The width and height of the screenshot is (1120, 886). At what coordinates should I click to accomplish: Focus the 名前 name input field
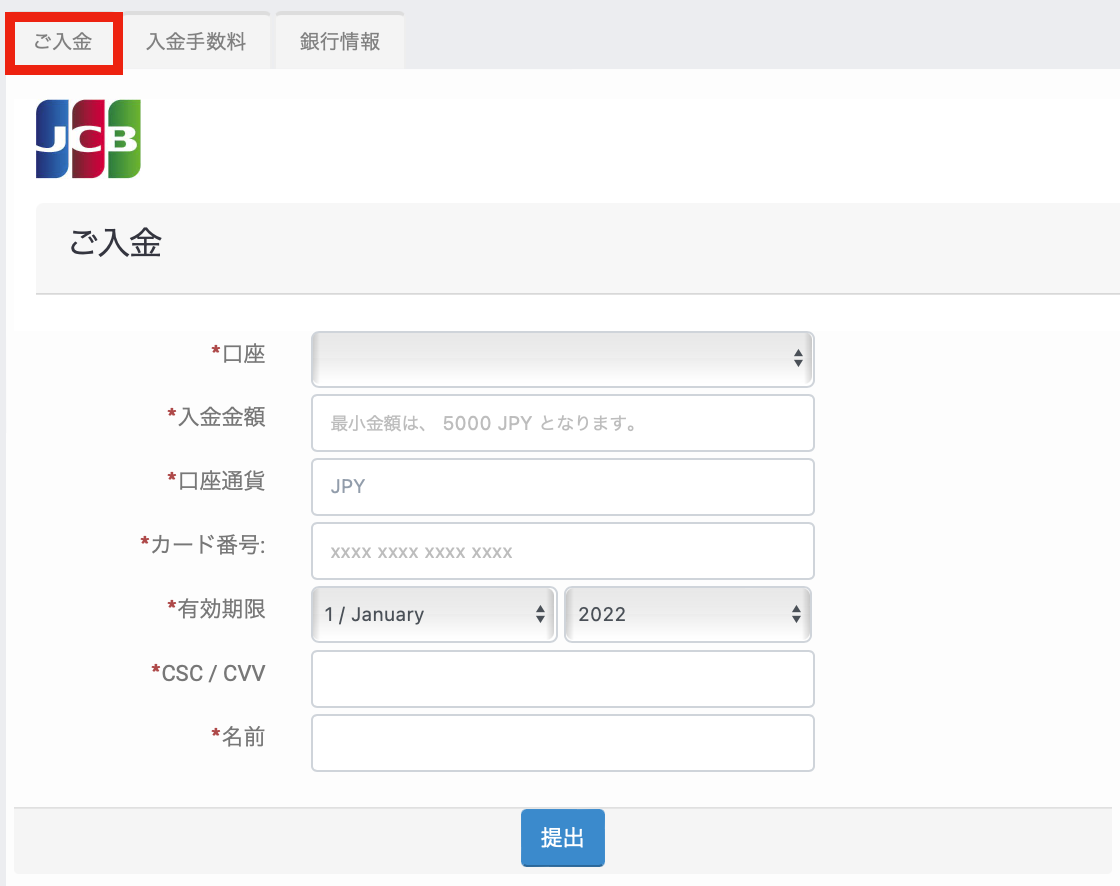(562, 743)
